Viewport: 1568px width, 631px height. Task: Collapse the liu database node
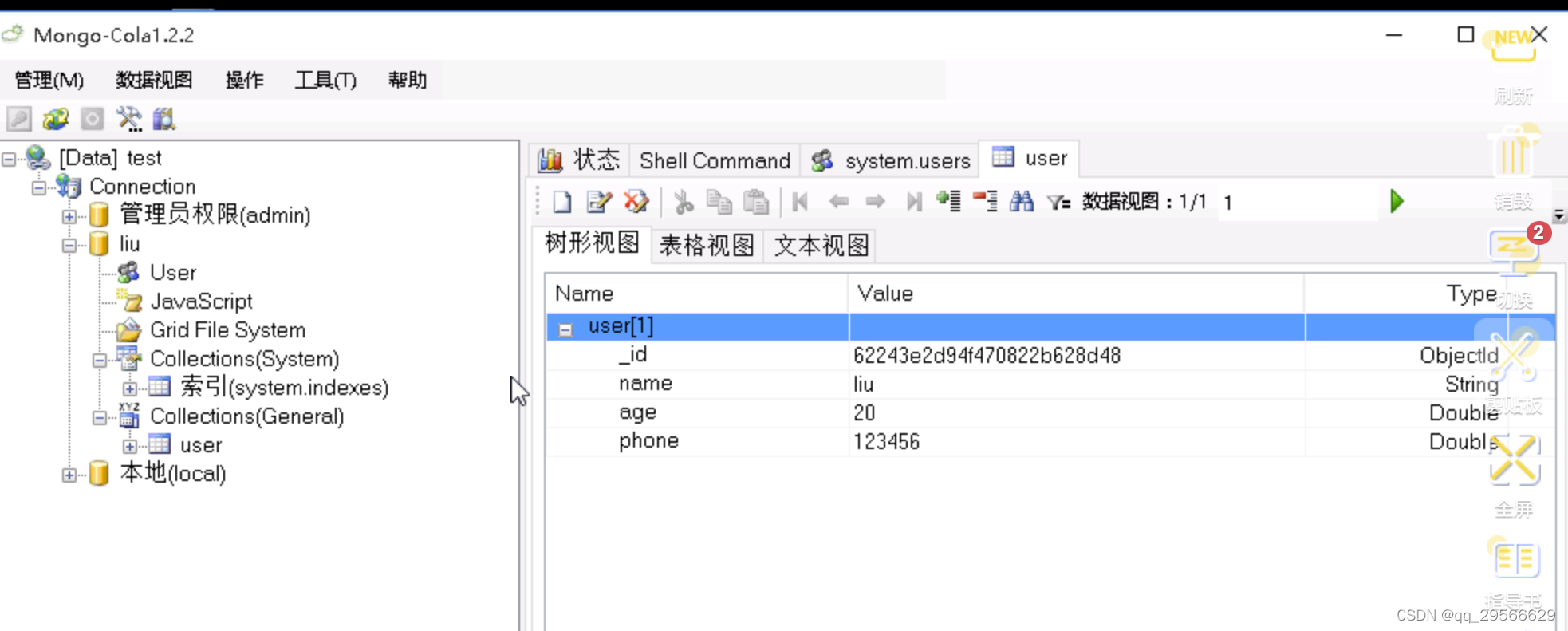click(x=69, y=246)
